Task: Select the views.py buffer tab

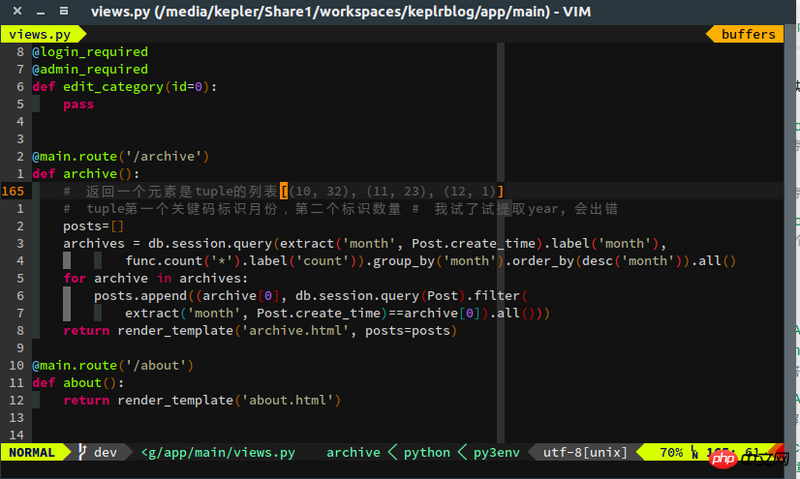Action: click(40, 34)
